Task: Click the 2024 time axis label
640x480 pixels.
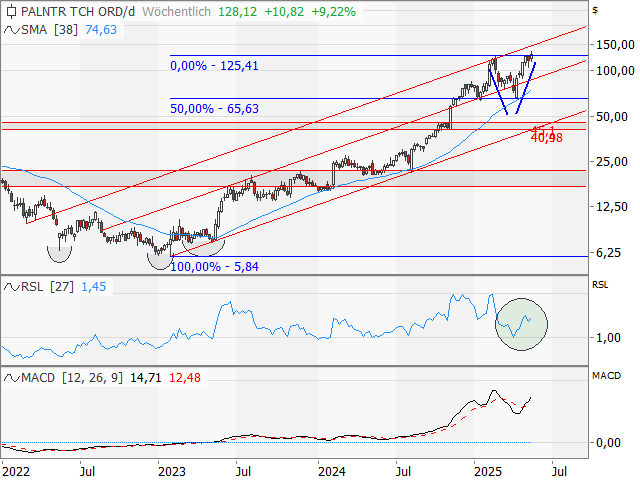Action: (x=331, y=472)
